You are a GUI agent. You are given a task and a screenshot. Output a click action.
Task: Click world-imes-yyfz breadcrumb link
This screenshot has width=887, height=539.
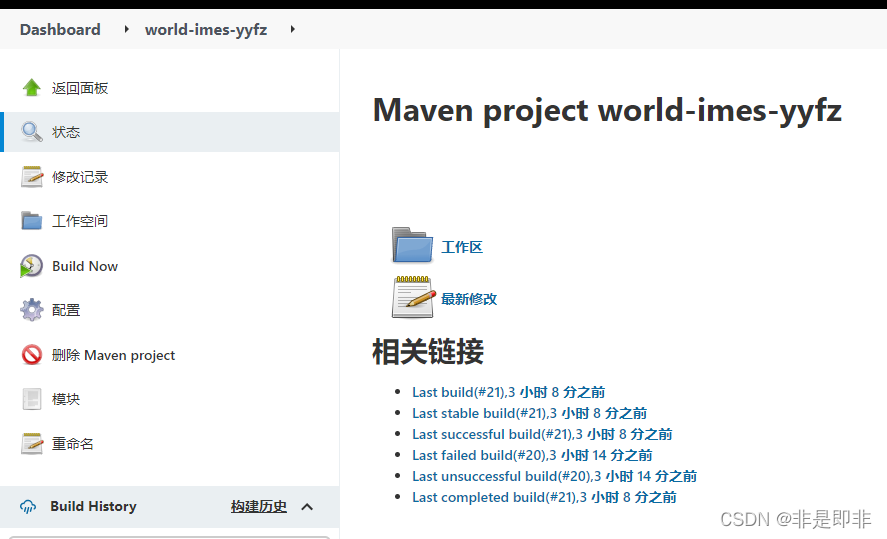click(x=206, y=29)
